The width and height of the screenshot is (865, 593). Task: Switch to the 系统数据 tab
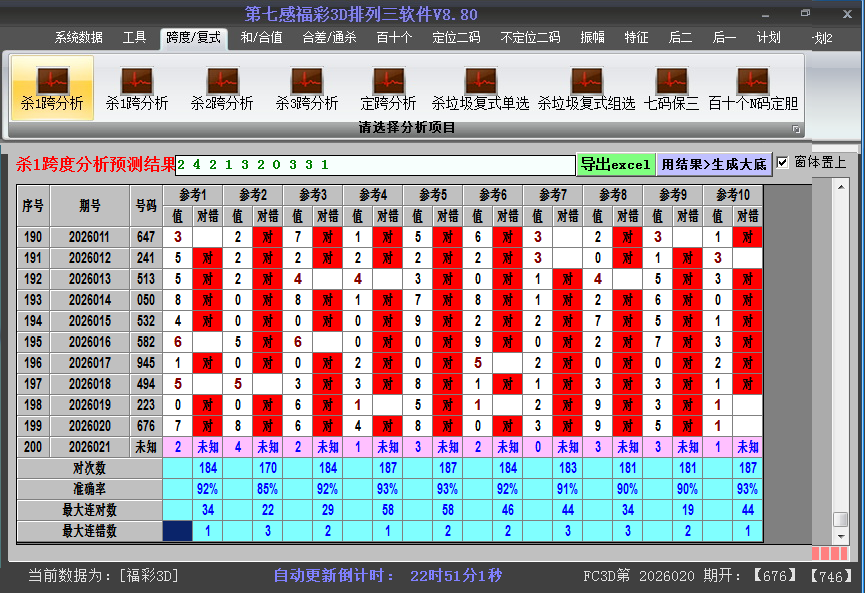coord(79,38)
